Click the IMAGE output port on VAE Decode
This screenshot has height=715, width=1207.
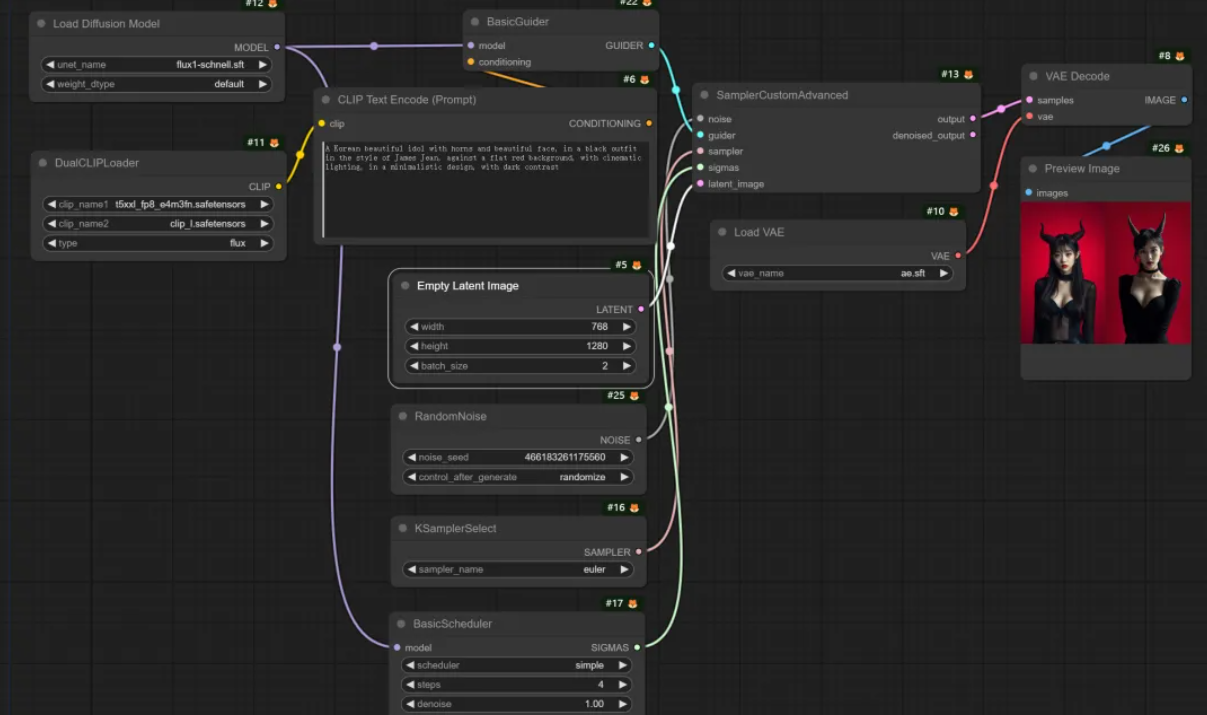click(x=1184, y=100)
